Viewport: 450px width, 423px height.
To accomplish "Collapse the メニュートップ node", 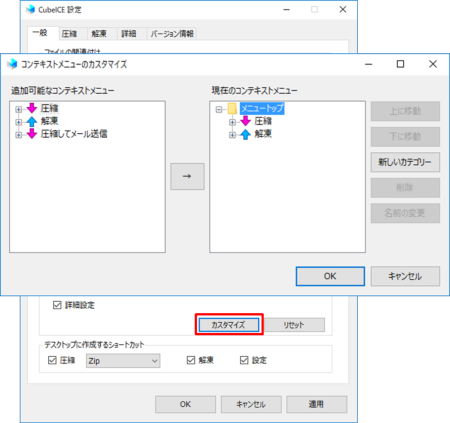I will (219, 109).
